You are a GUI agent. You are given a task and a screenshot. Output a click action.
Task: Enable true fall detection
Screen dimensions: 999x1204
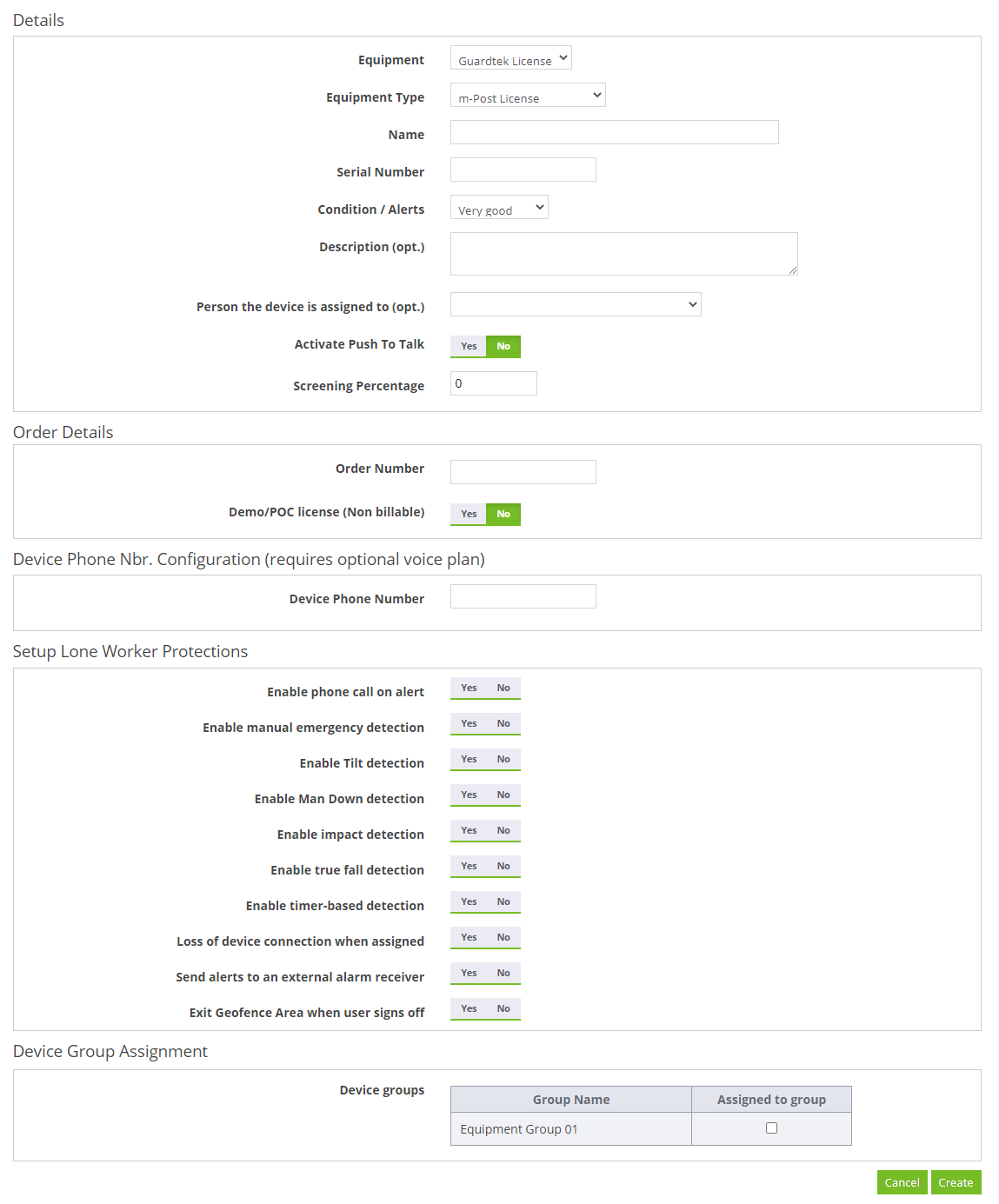click(469, 866)
